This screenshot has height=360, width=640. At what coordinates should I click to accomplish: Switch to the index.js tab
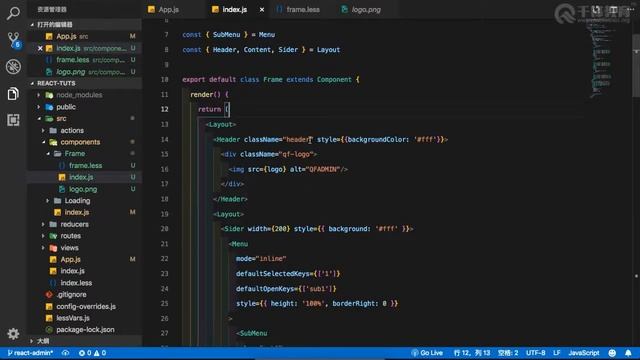(x=235, y=9)
